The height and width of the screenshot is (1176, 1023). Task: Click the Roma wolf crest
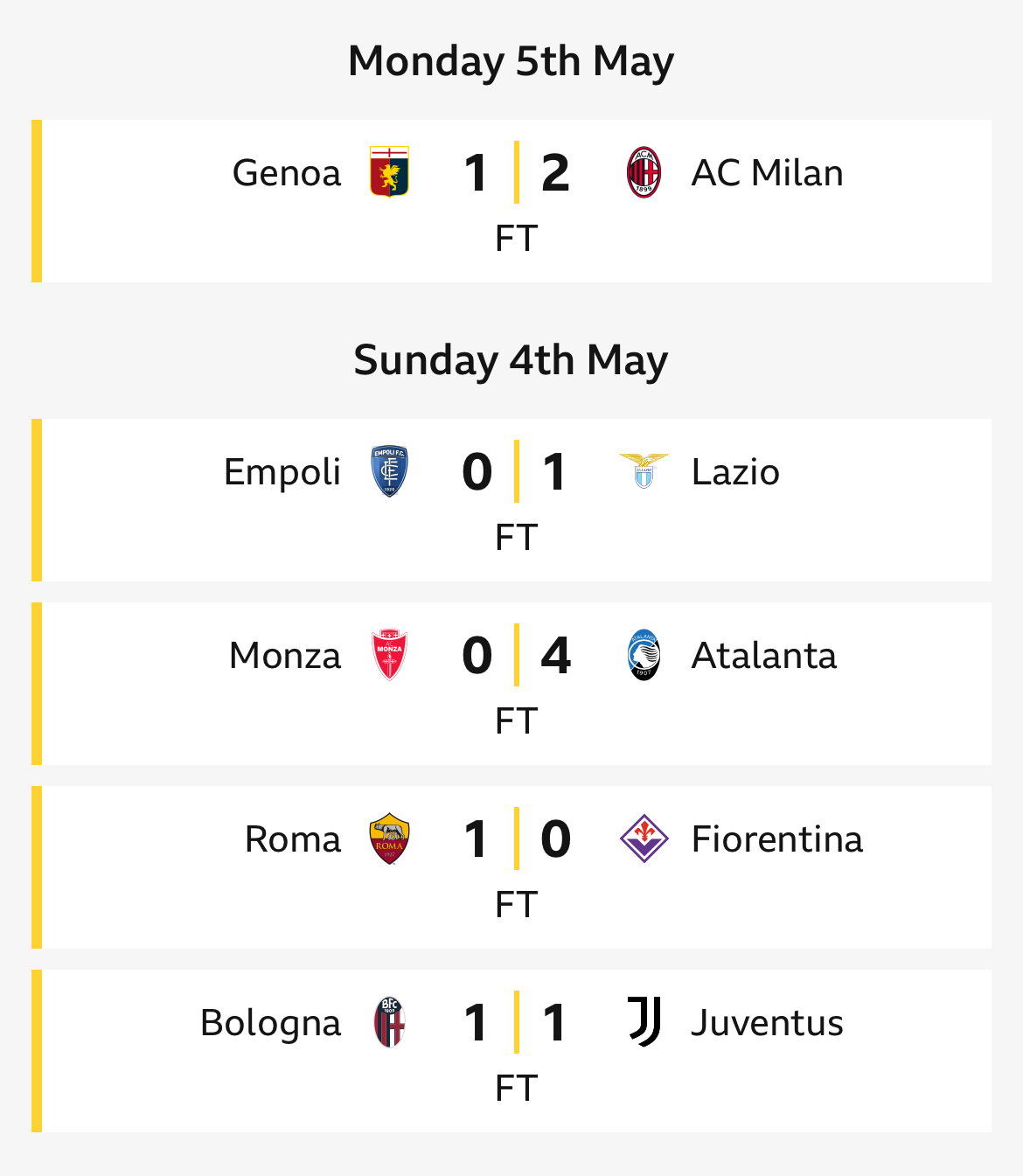click(389, 839)
